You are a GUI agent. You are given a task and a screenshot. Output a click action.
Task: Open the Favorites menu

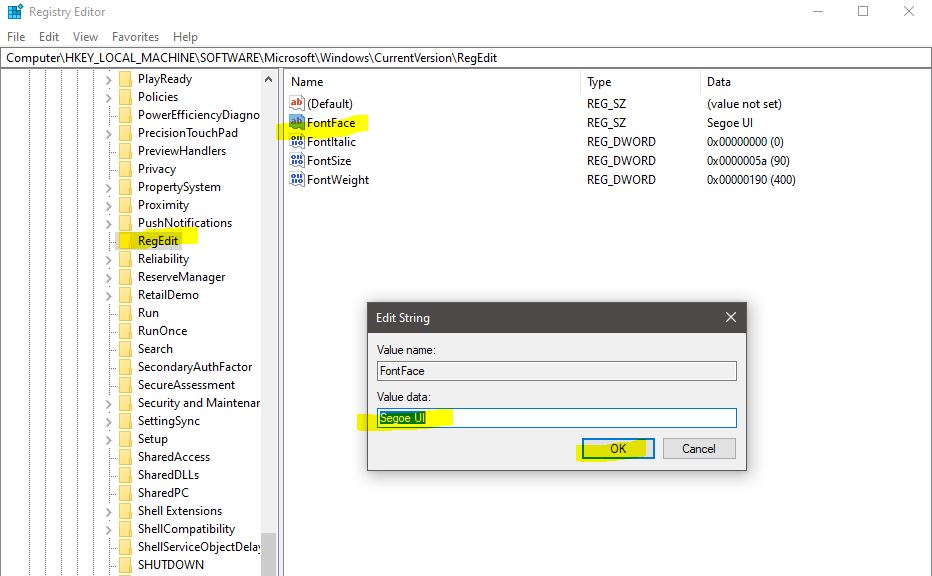pos(135,36)
